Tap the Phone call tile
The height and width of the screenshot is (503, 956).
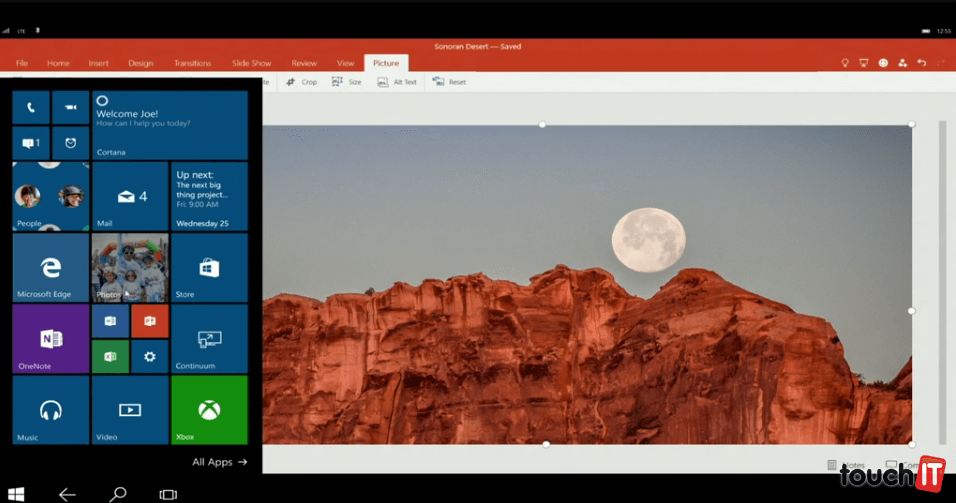[30, 107]
